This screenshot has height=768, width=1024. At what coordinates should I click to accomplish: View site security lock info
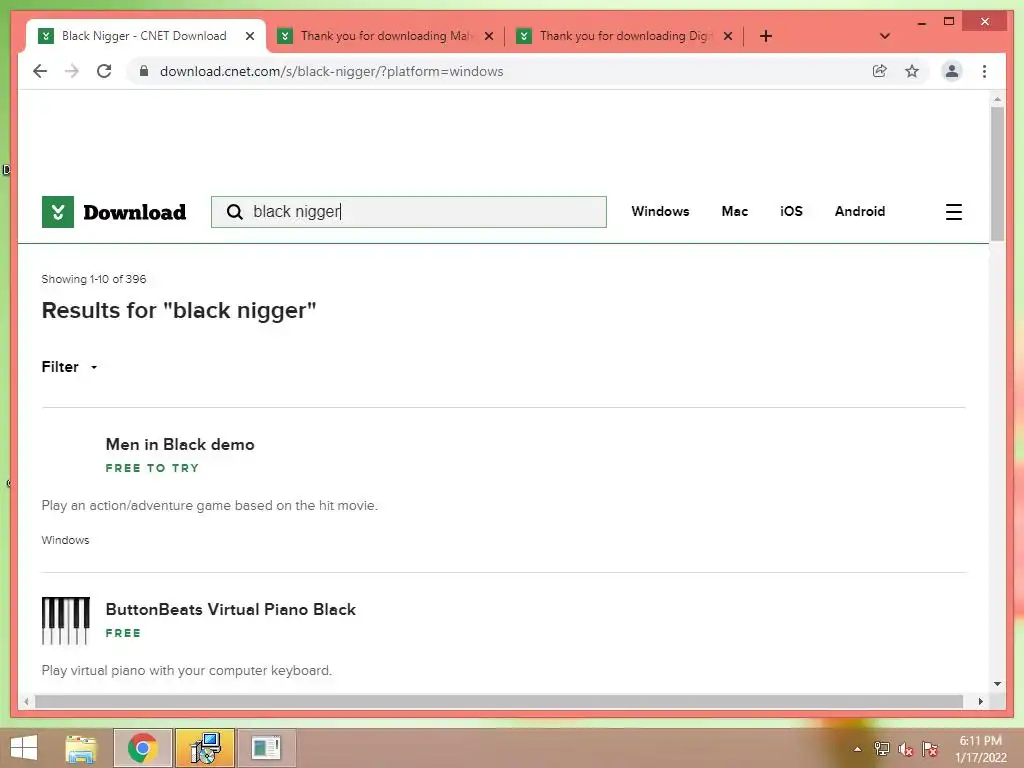click(144, 71)
